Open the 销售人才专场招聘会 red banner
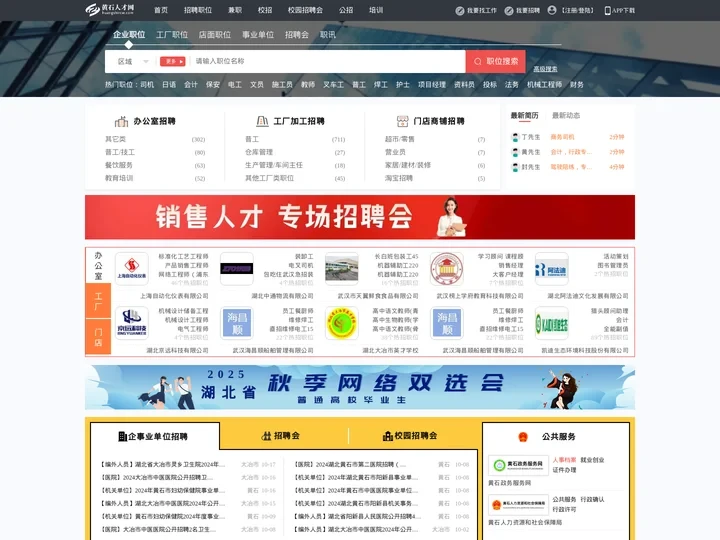The image size is (720, 540). (360, 217)
